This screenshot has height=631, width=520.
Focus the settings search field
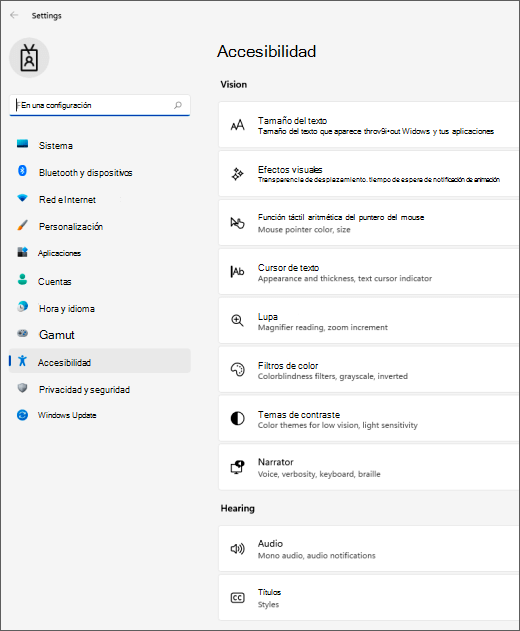(100, 105)
